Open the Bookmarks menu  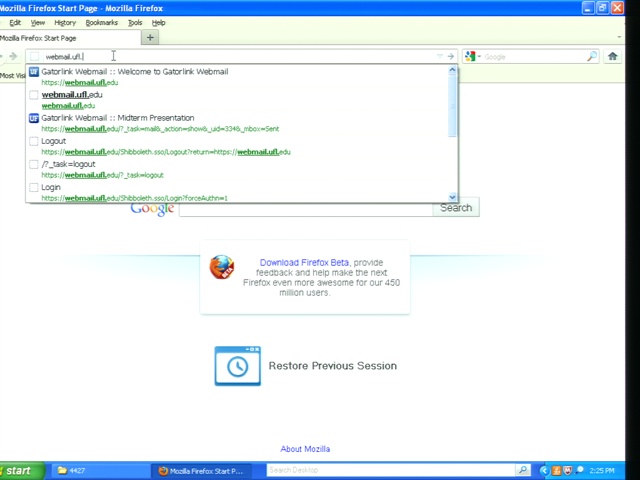102,23
